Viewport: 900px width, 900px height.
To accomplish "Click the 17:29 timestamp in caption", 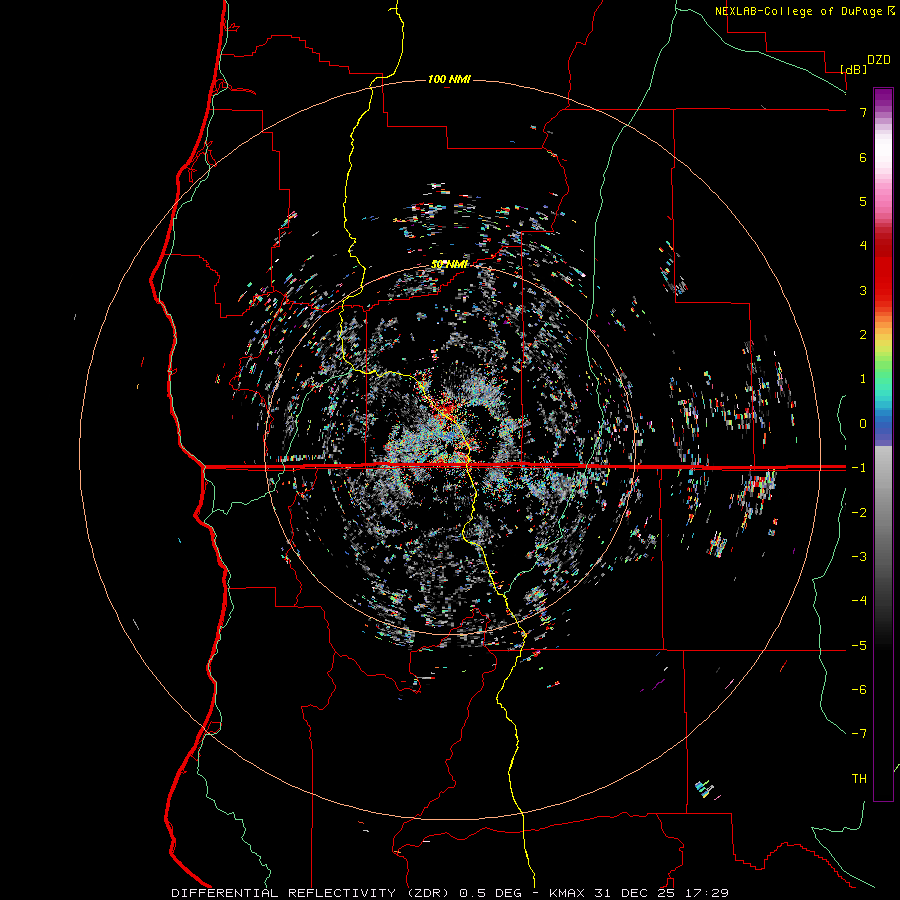I will (705, 893).
